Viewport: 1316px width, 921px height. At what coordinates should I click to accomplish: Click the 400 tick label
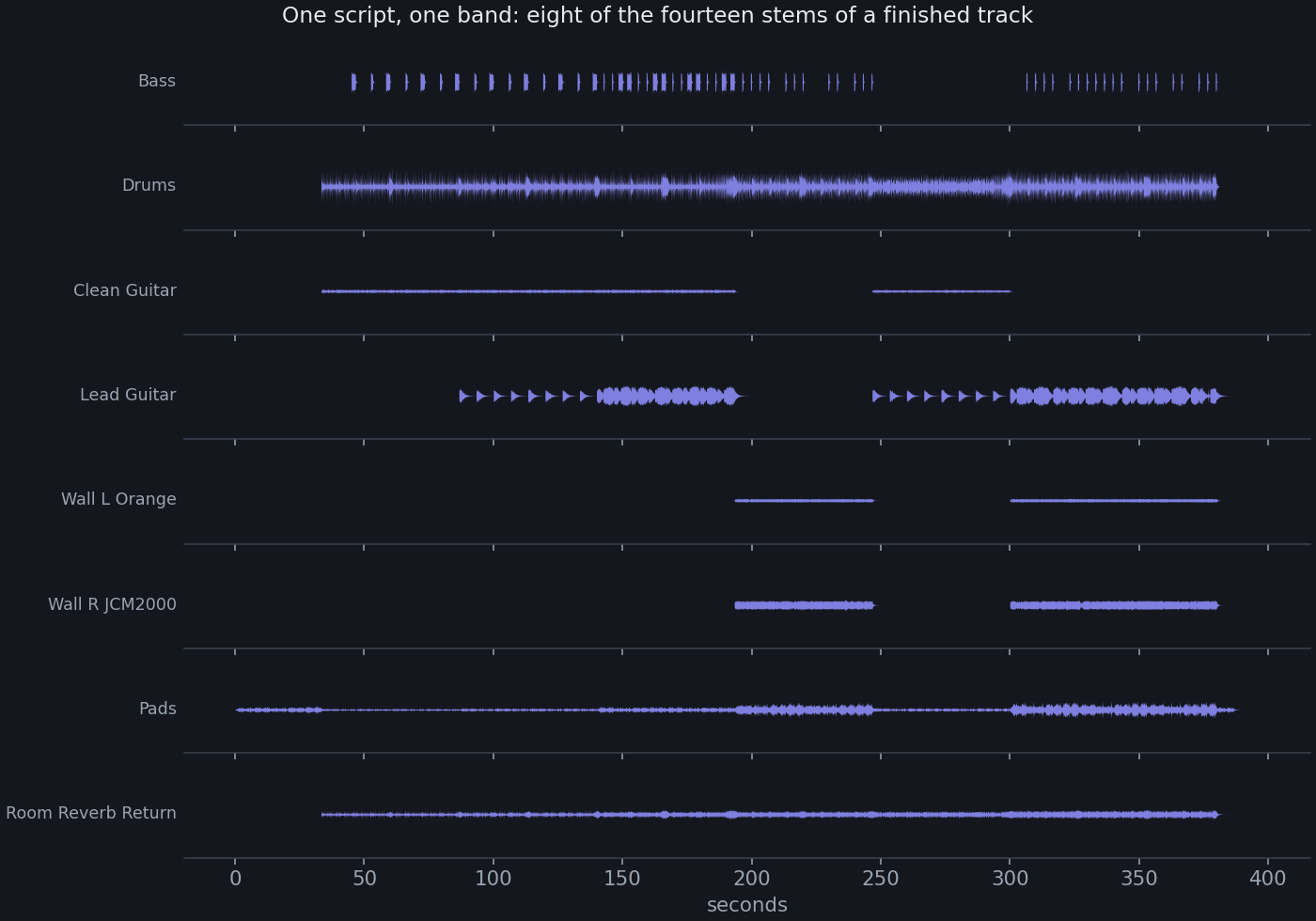click(1268, 879)
